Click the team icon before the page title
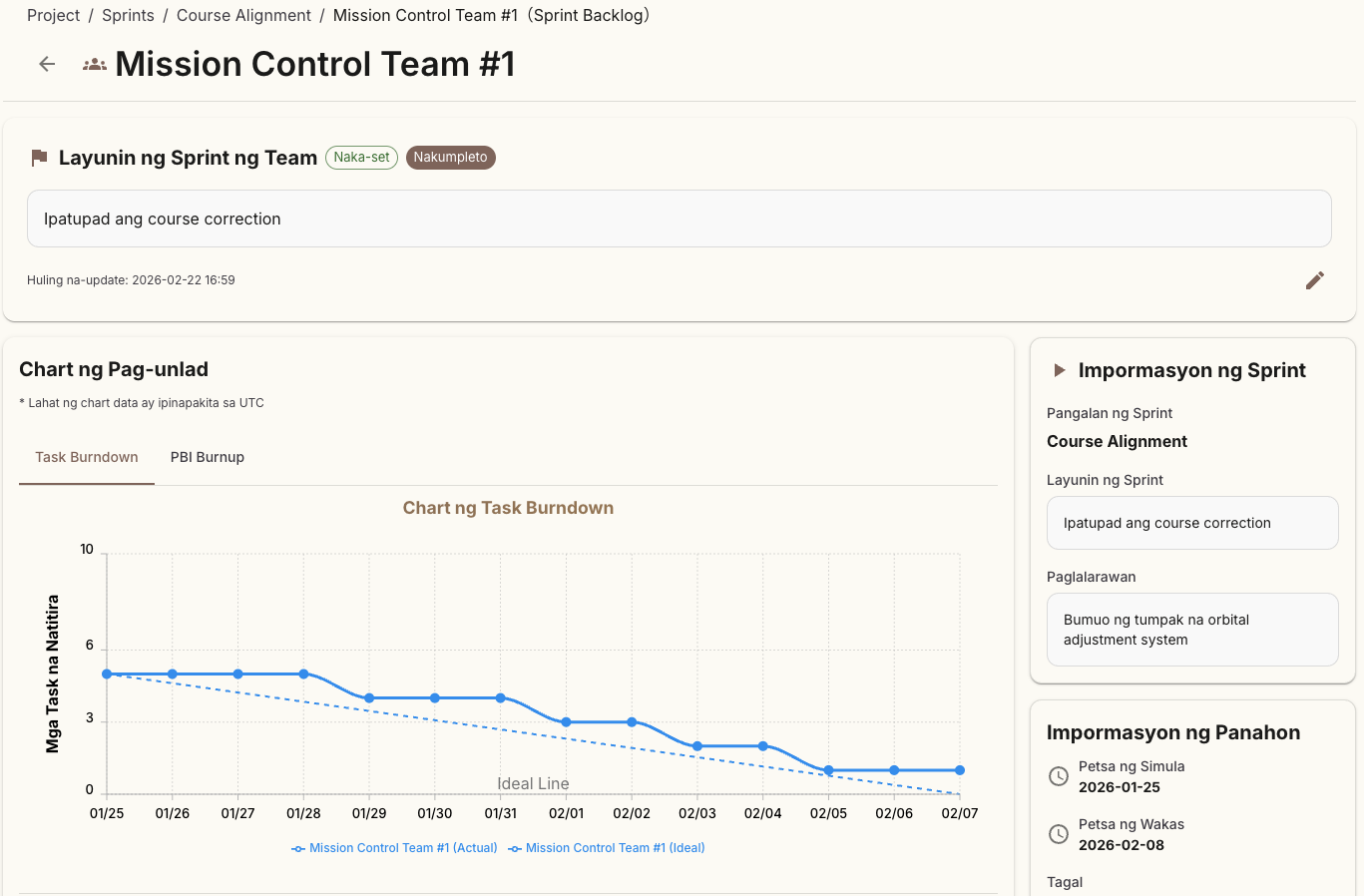Viewport: 1364px width, 896px height. click(x=93, y=62)
